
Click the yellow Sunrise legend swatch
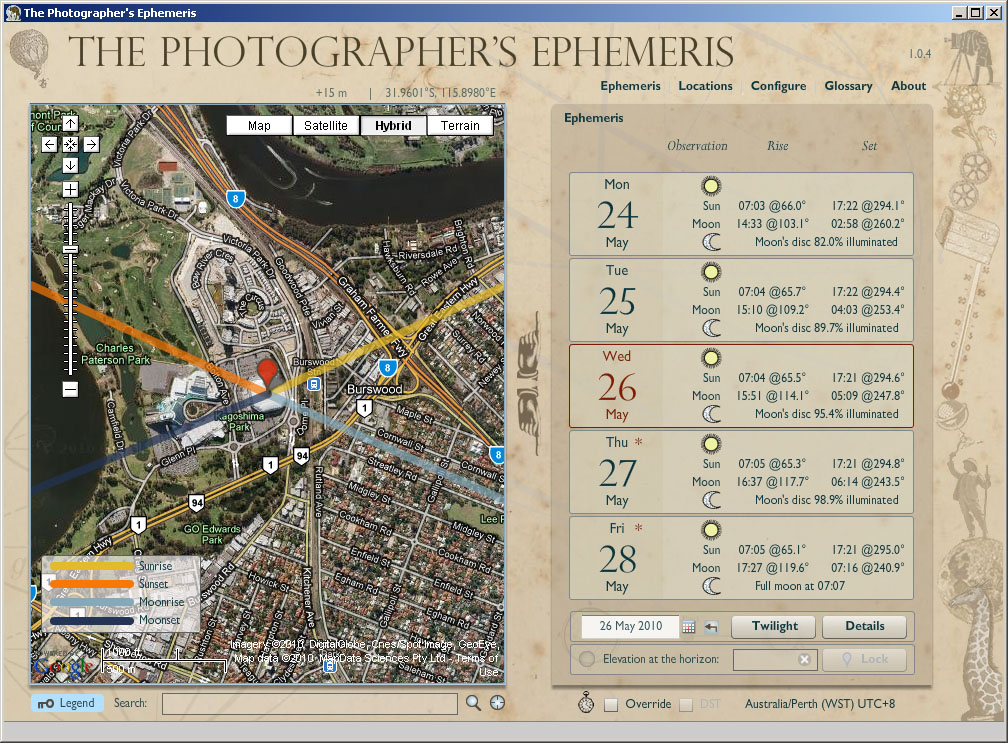click(92, 566)
